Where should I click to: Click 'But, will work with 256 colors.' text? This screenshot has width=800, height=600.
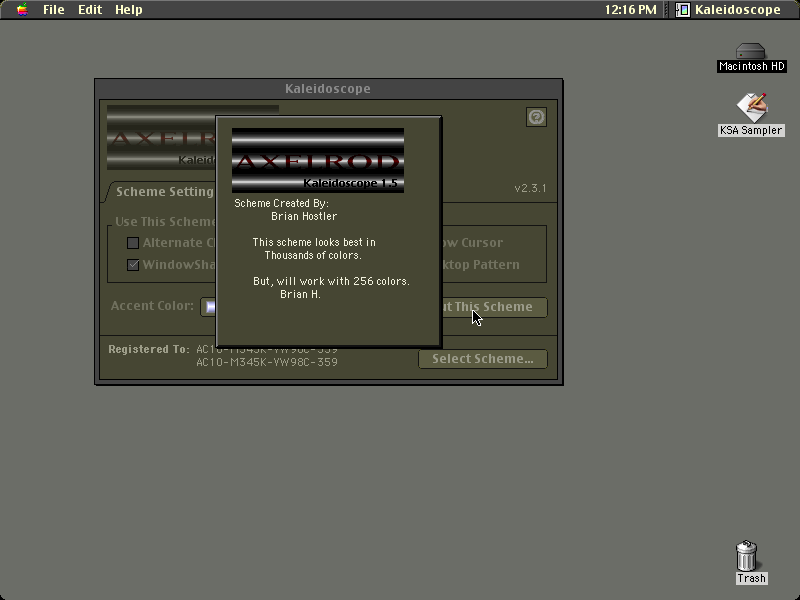(331, 281)
